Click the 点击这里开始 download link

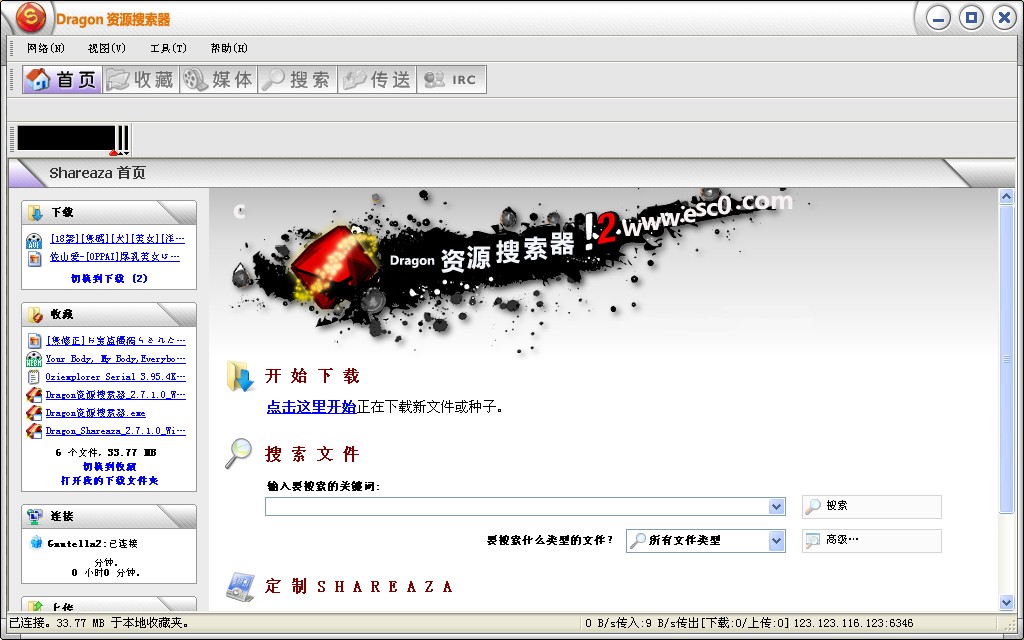(311, 407)
